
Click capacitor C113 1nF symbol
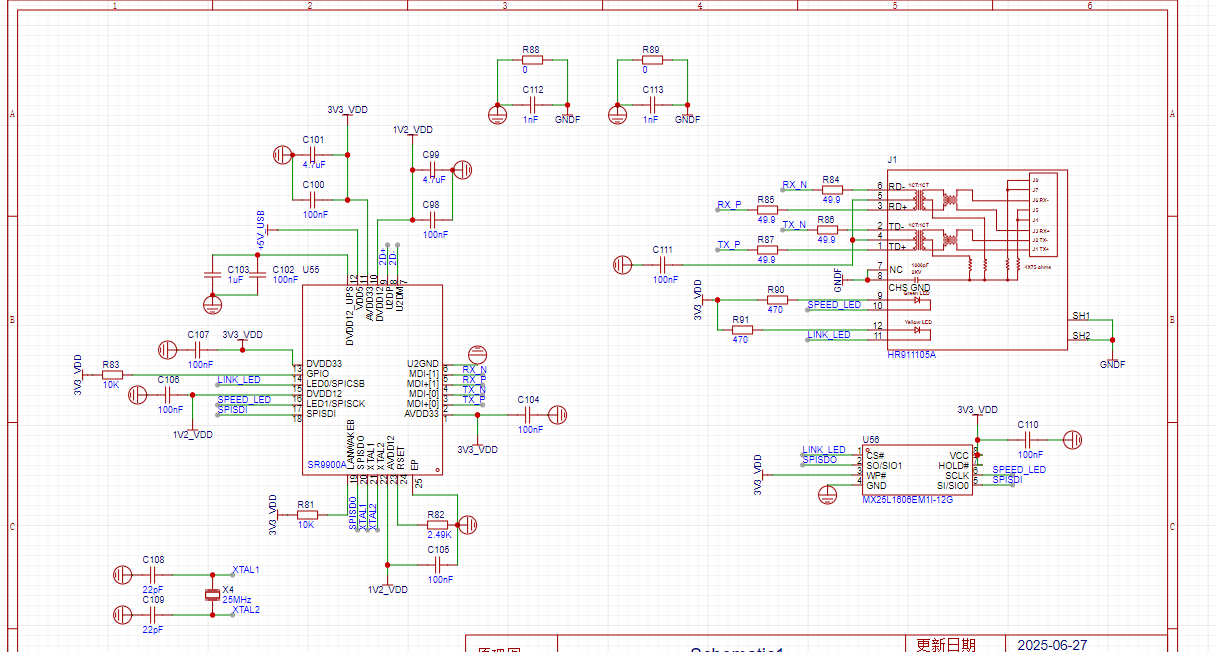click(x=652, y=105)
